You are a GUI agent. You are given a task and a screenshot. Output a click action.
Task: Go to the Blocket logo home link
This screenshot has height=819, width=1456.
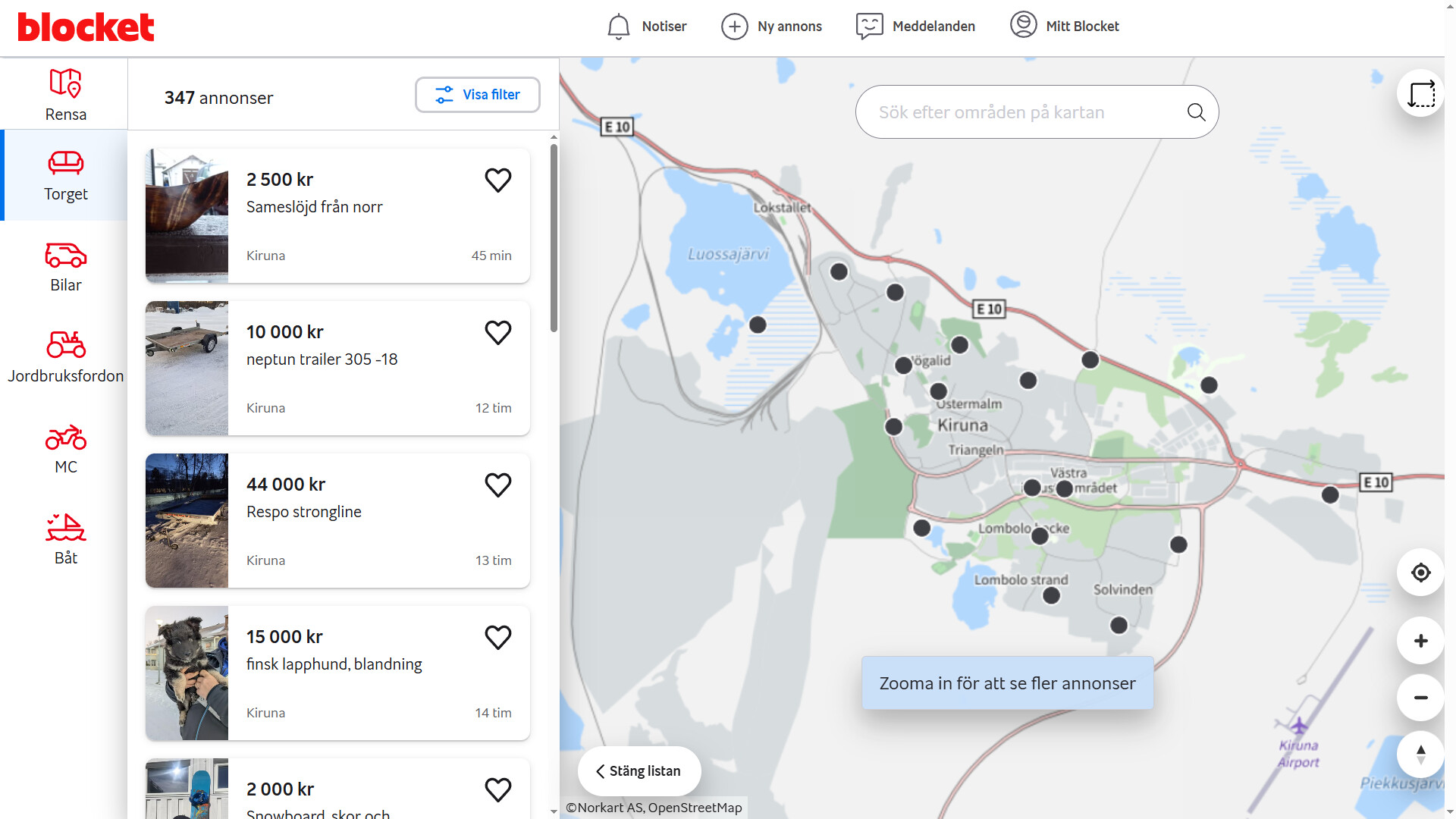tap(86, 27)
